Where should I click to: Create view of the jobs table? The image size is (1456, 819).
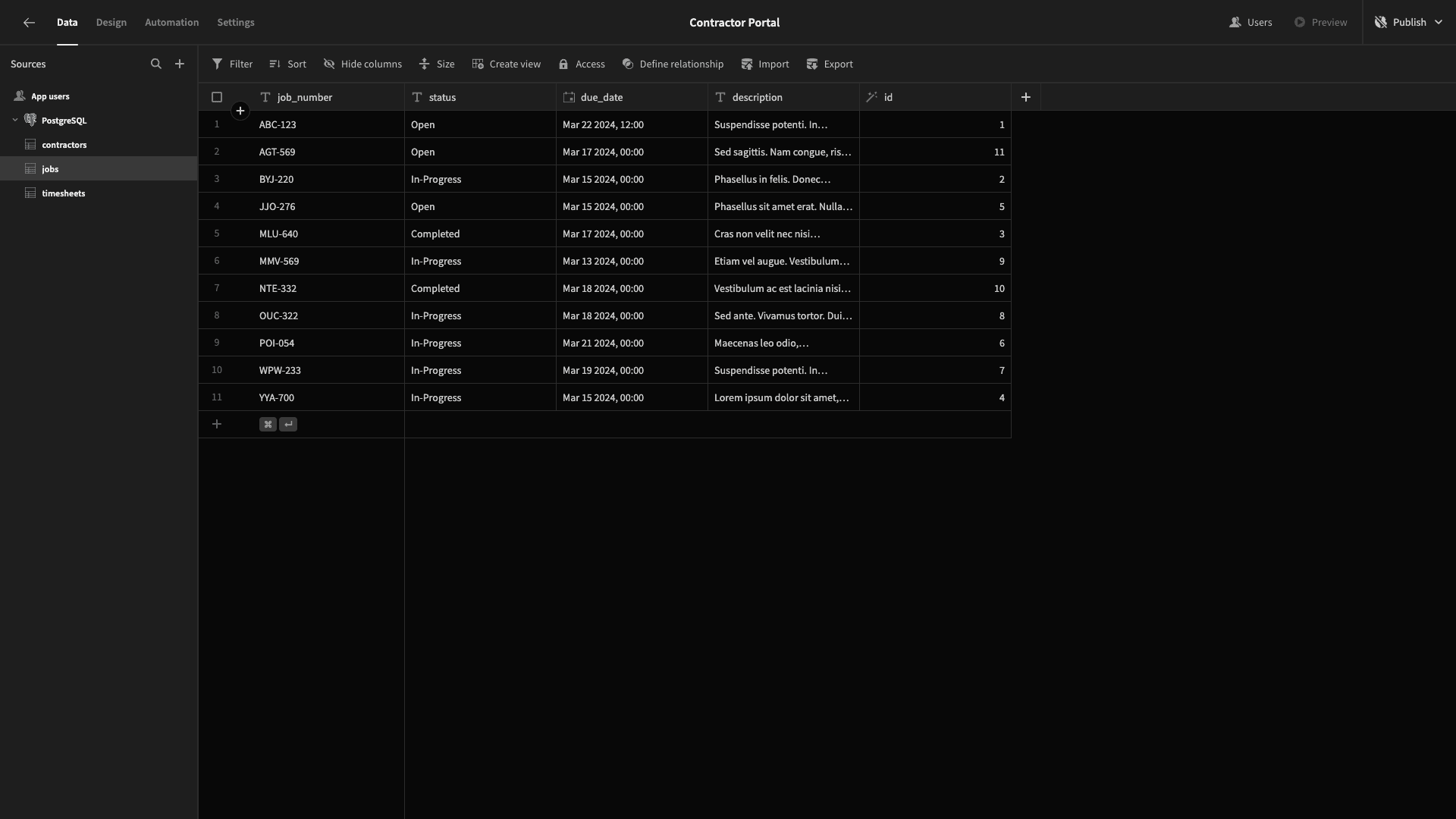507,64
